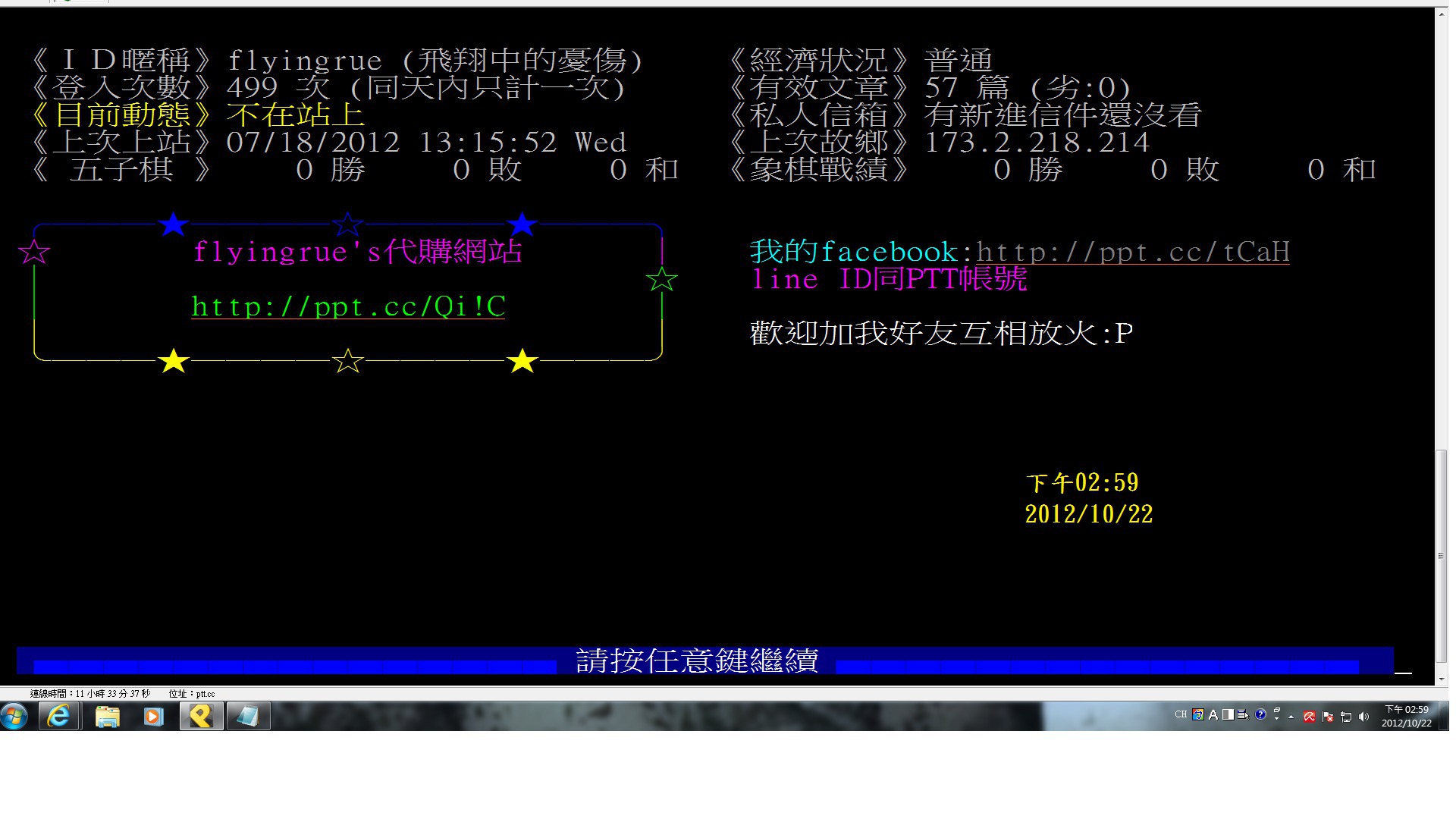
Task: Open the Windows Start menu
Action: [14, 715]
